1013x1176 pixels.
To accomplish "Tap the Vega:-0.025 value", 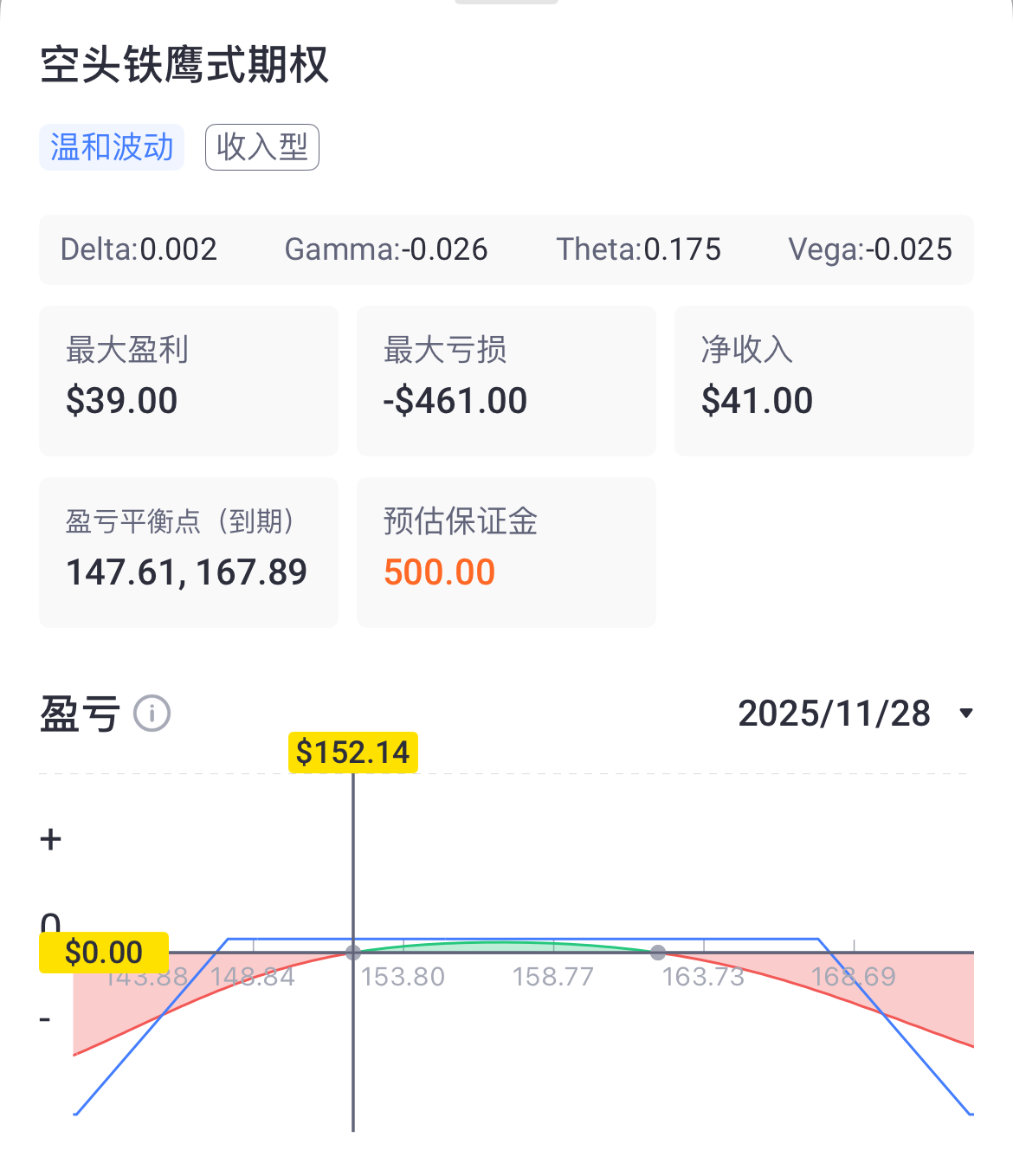I will point(869,249).
